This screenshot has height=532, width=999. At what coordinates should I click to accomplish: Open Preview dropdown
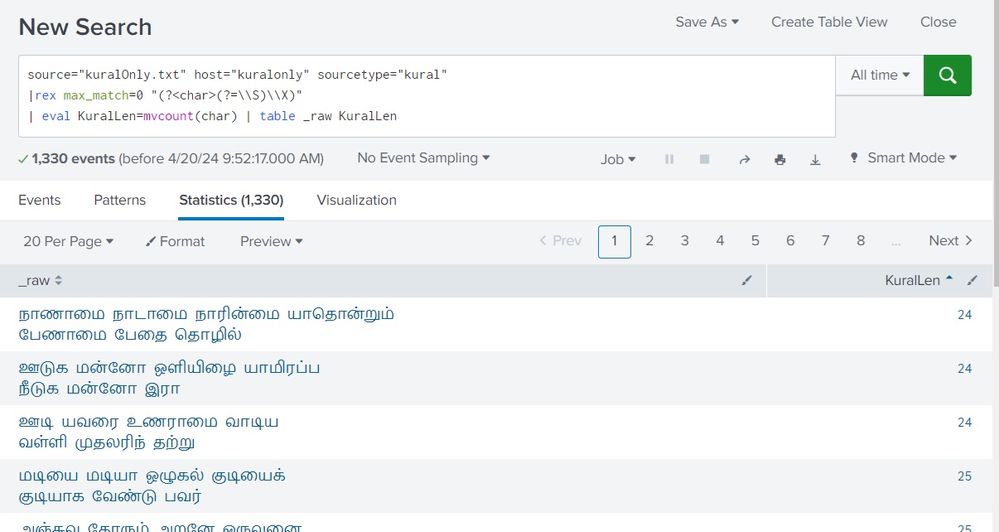(271, 241)
